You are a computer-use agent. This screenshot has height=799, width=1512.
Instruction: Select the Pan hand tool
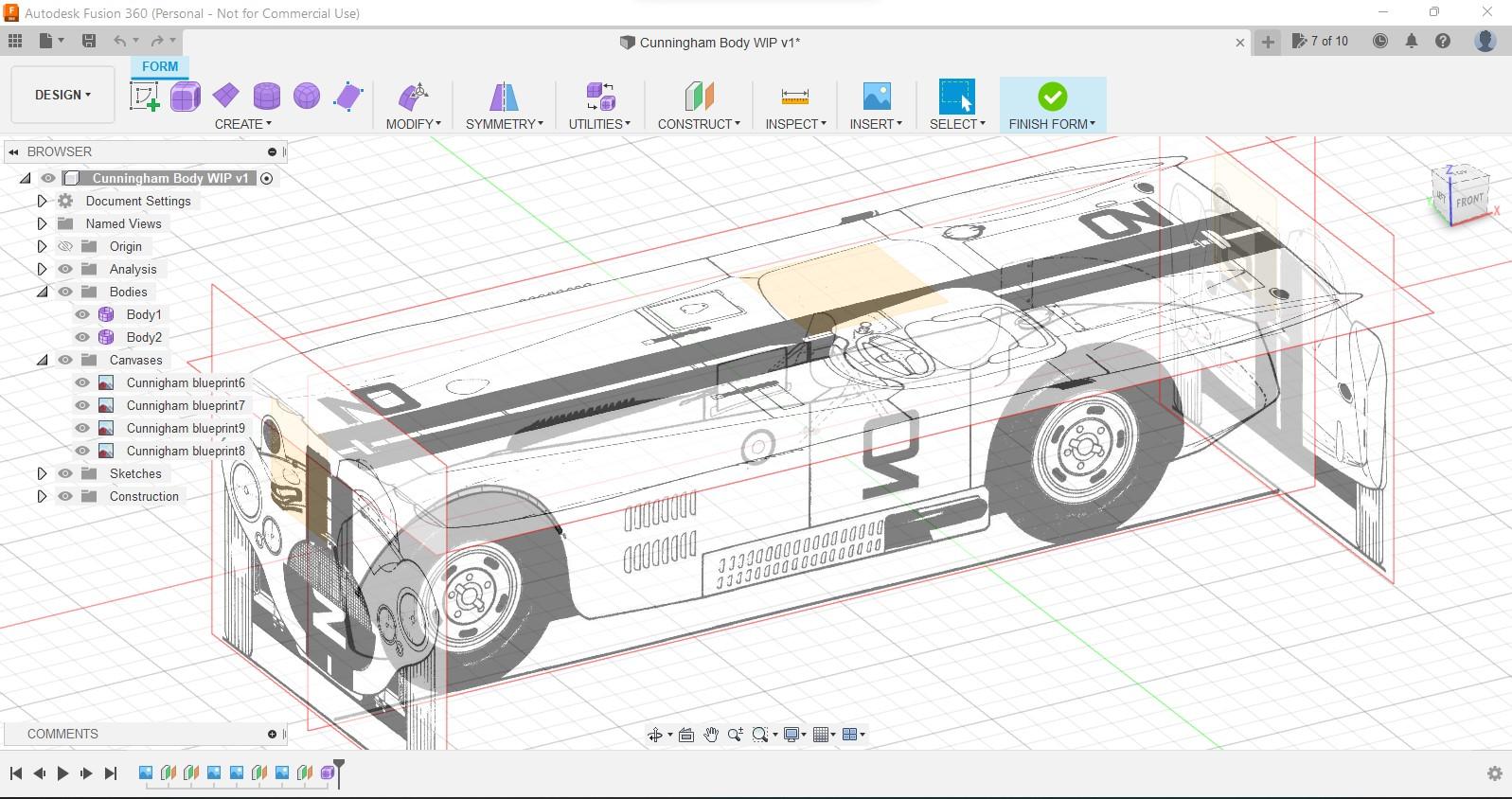point(711,735)
